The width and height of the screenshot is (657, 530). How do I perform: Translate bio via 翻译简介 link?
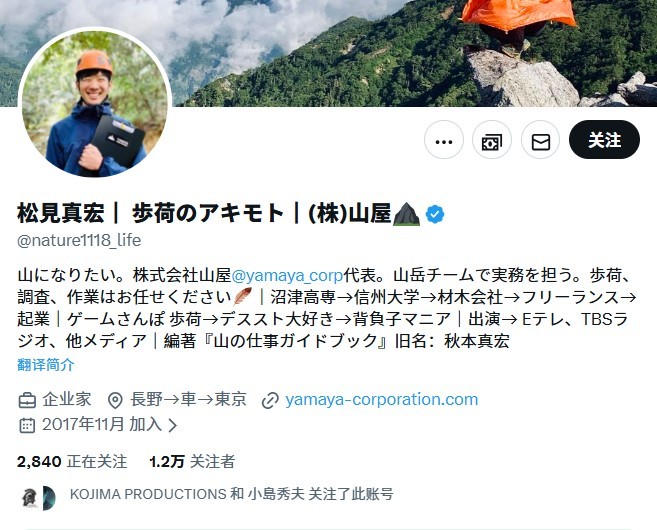(x=46, y=365)
